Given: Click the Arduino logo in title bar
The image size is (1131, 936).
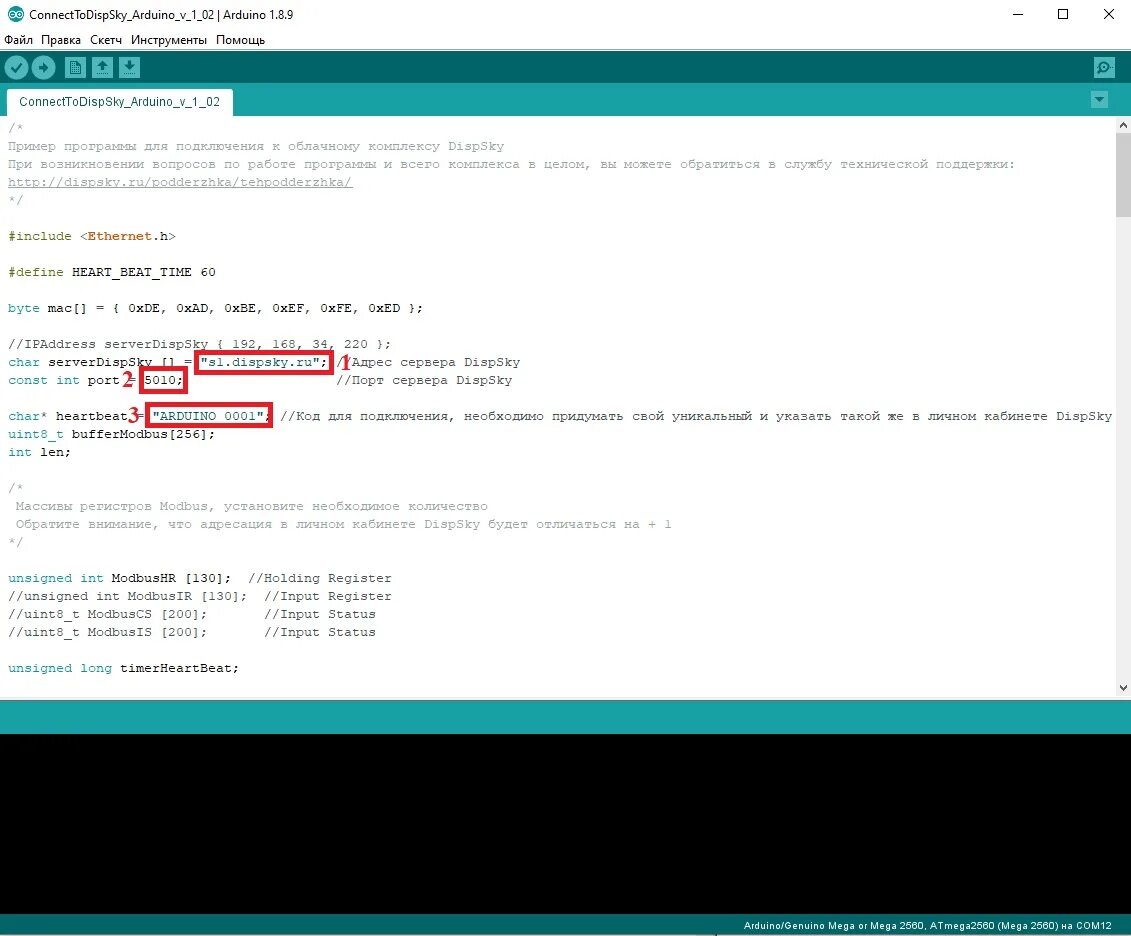Looking at the screenshot, I should pyautogui.click(x=15, y=14).
